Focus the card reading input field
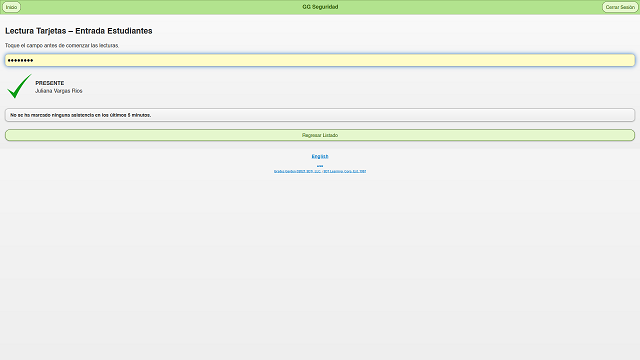The height and width of the screenshot is (360, 640). (320, 60)
